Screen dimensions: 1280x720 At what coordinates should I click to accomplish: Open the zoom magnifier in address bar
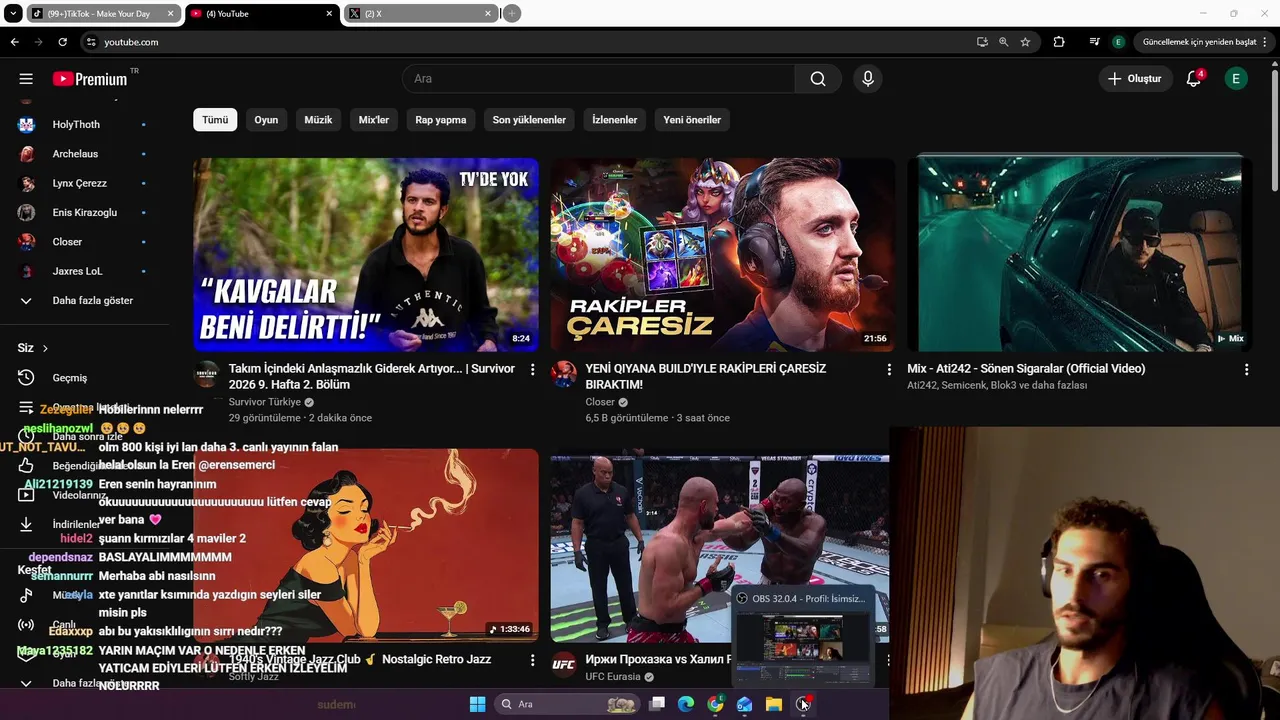(1003, 42)
